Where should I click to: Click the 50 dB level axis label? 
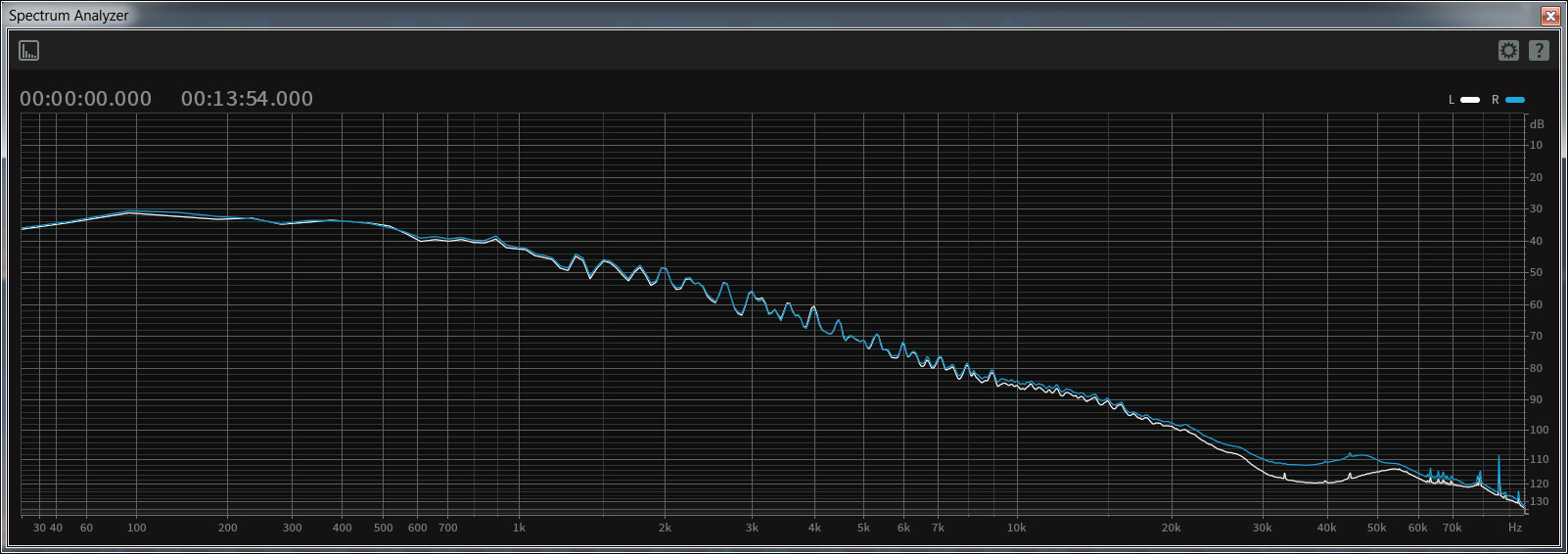tap(1536, 272)
